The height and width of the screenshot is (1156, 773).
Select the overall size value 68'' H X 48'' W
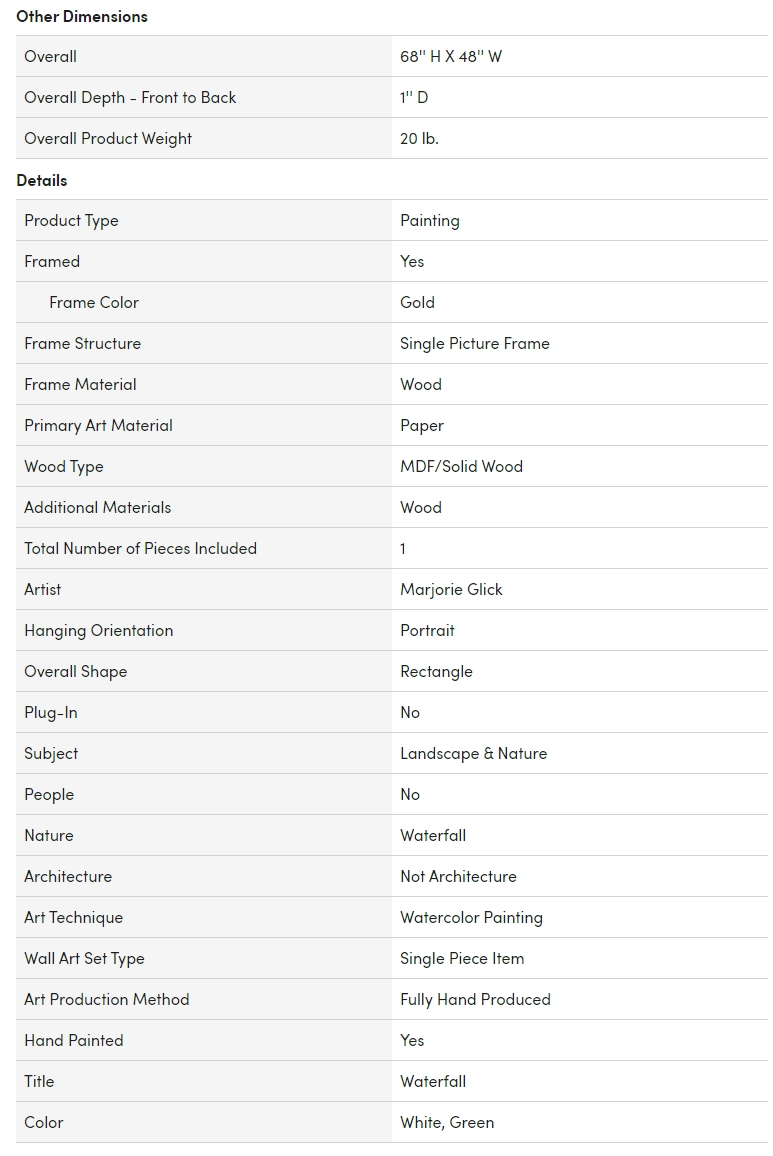(451, 57)
